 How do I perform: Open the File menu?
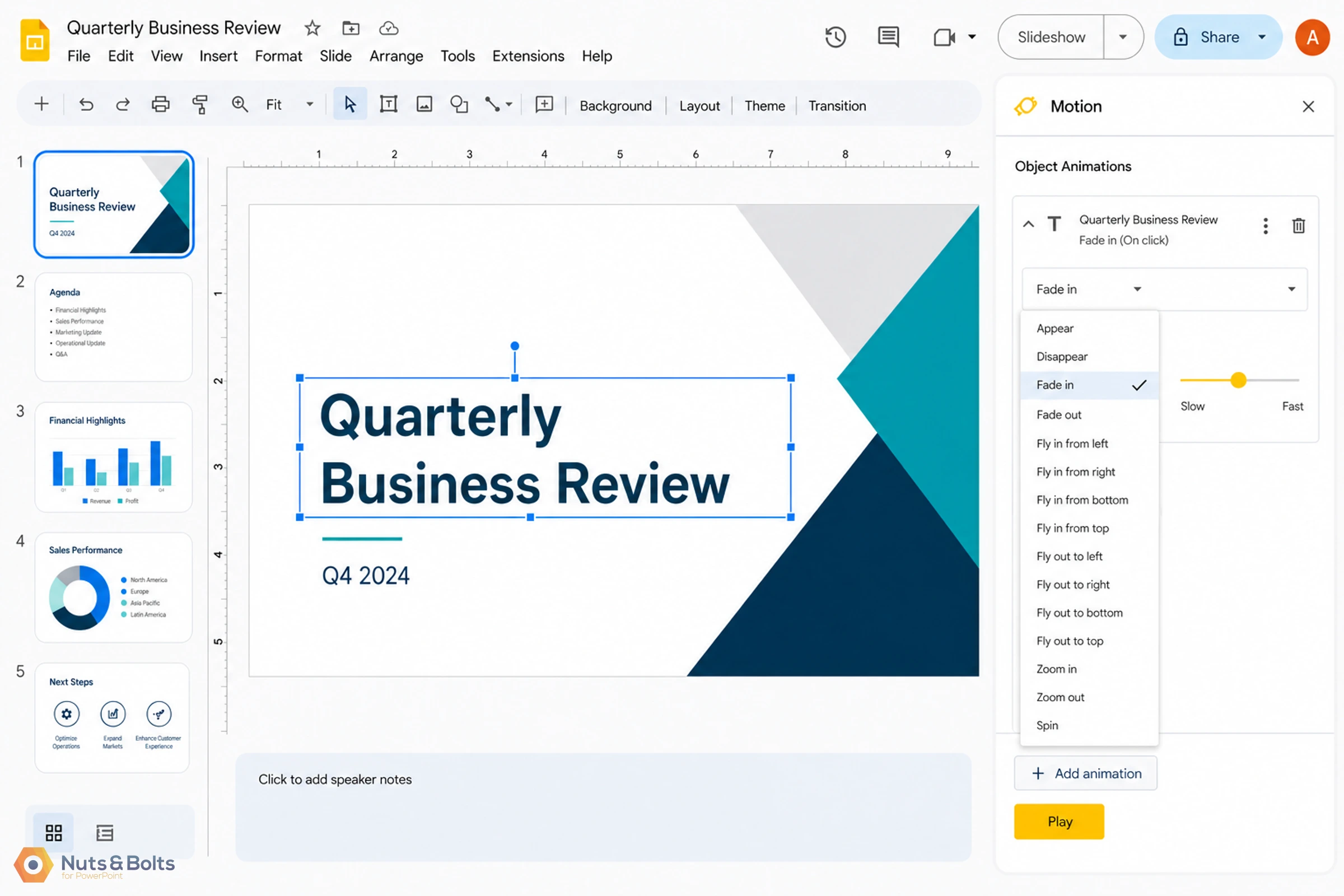tap(78, 56)
